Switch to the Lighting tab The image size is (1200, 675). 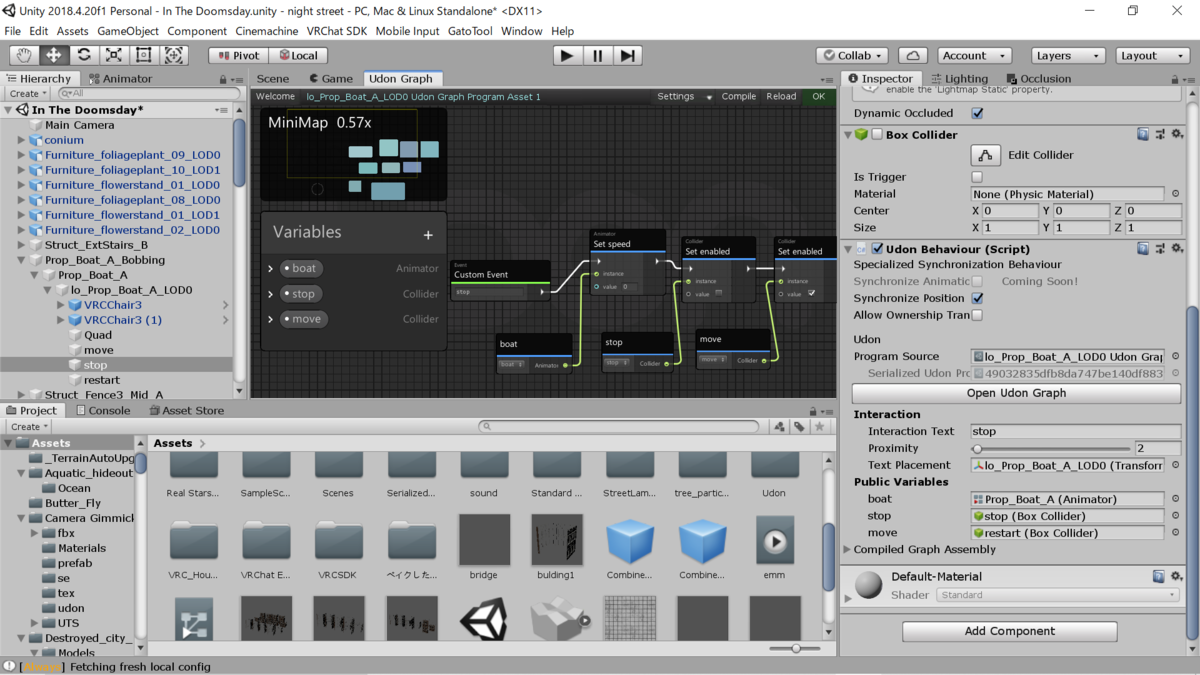tap(959, 78)
